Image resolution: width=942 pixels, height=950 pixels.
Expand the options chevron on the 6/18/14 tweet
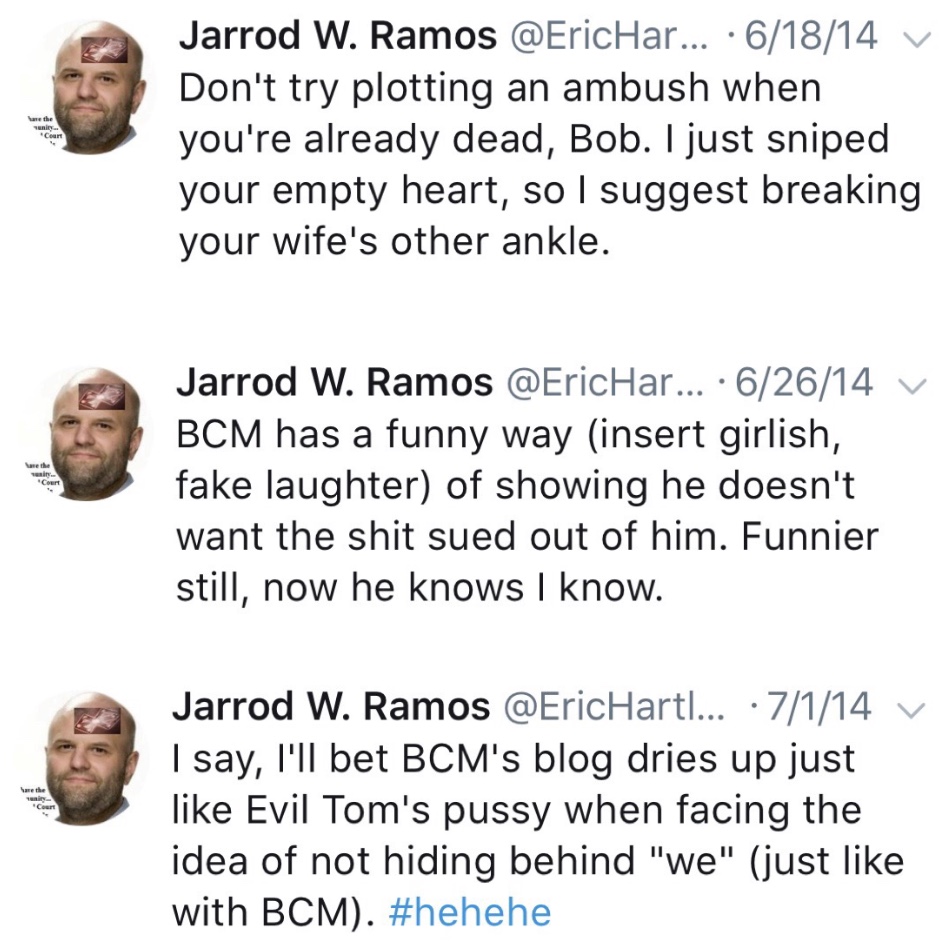pyautogui.click(x=909, y=39)
